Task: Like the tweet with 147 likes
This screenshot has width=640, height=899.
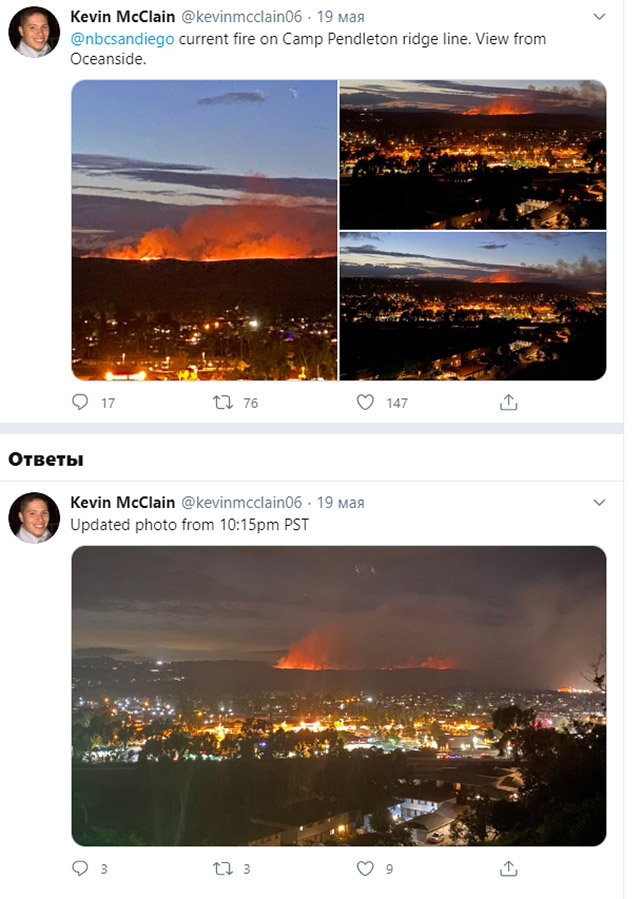Action: click(366, 402)
